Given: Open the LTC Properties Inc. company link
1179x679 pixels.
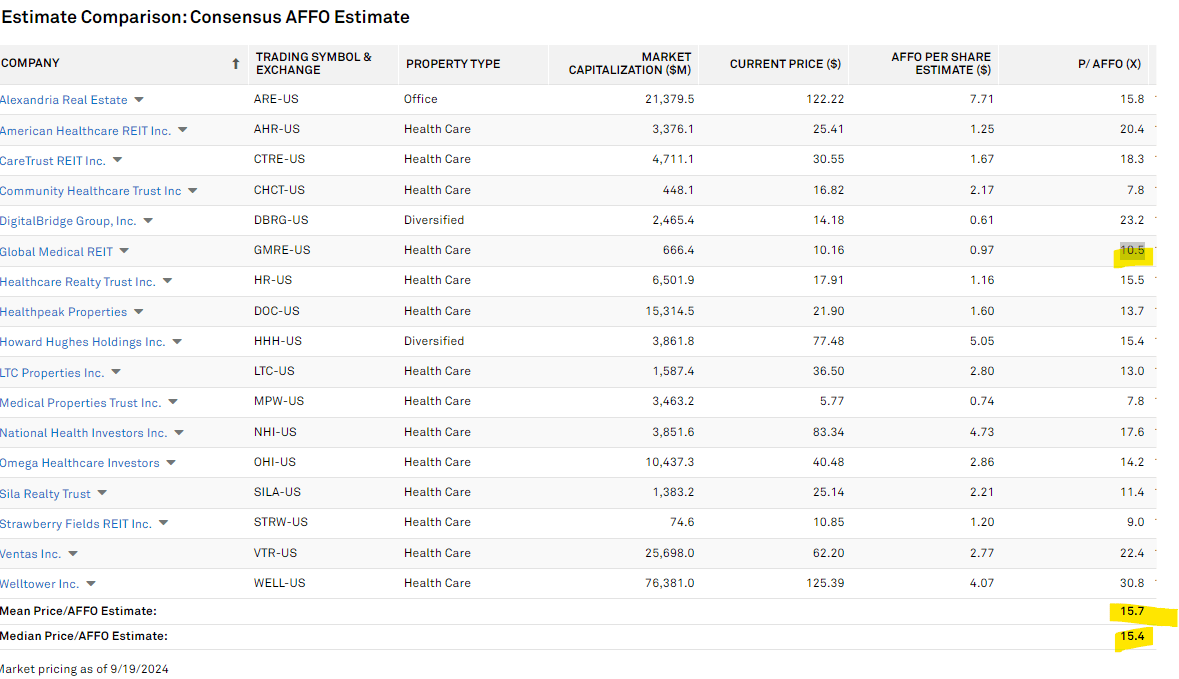Looking at the screenshot, I should [52, 373].
